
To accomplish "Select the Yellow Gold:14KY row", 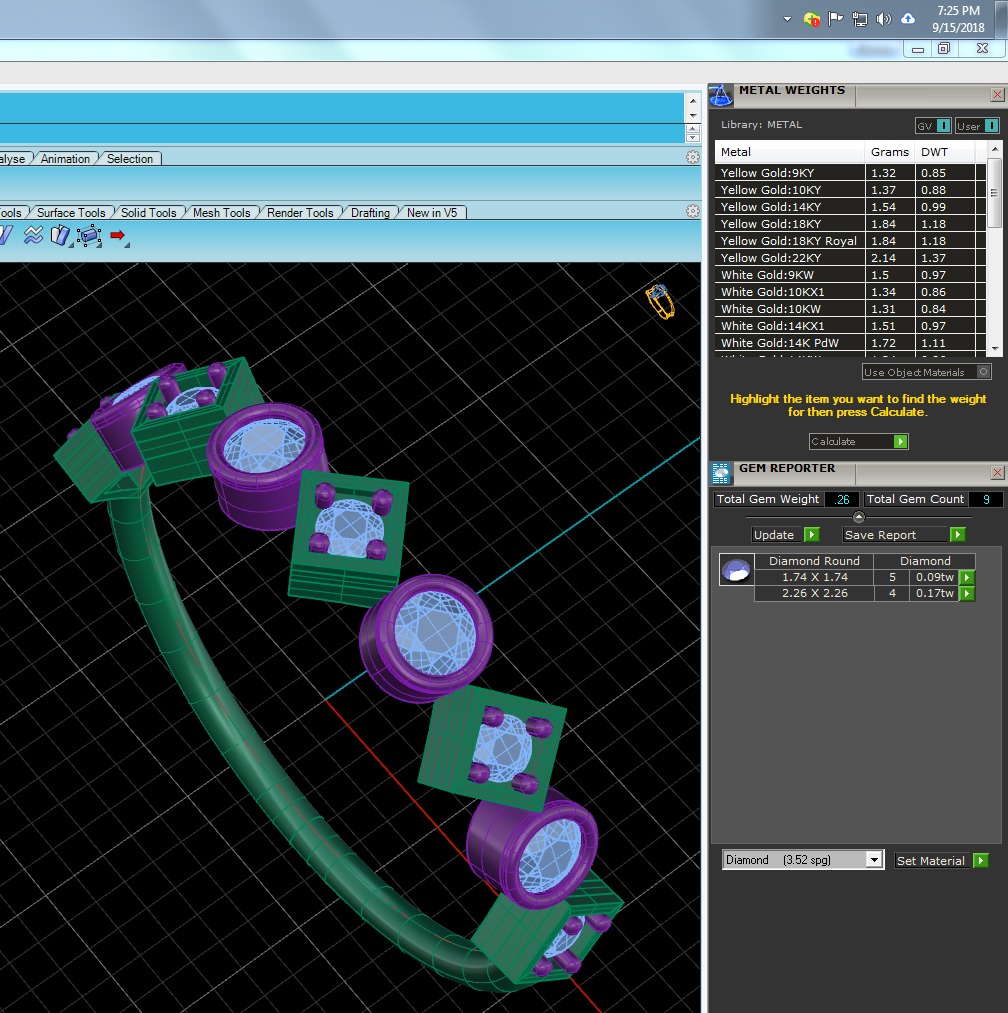I will coord(850,207).
